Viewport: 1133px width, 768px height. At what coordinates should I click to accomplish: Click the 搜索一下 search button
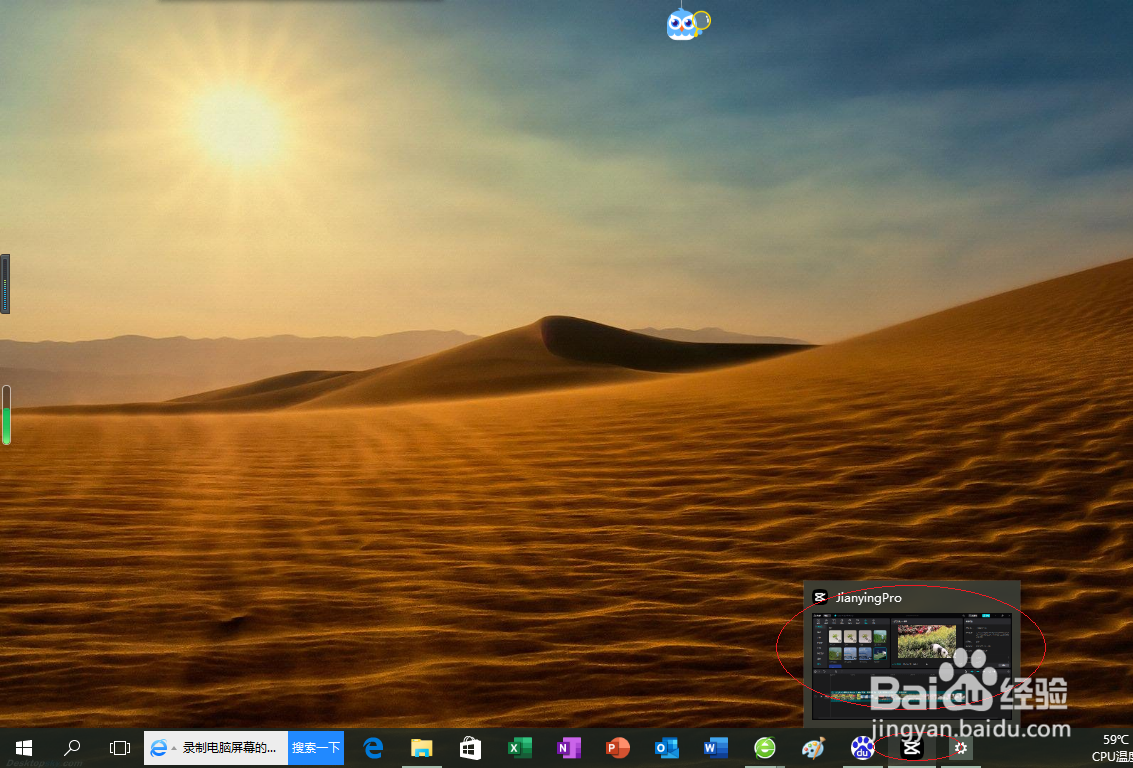(x=316, y=748)
